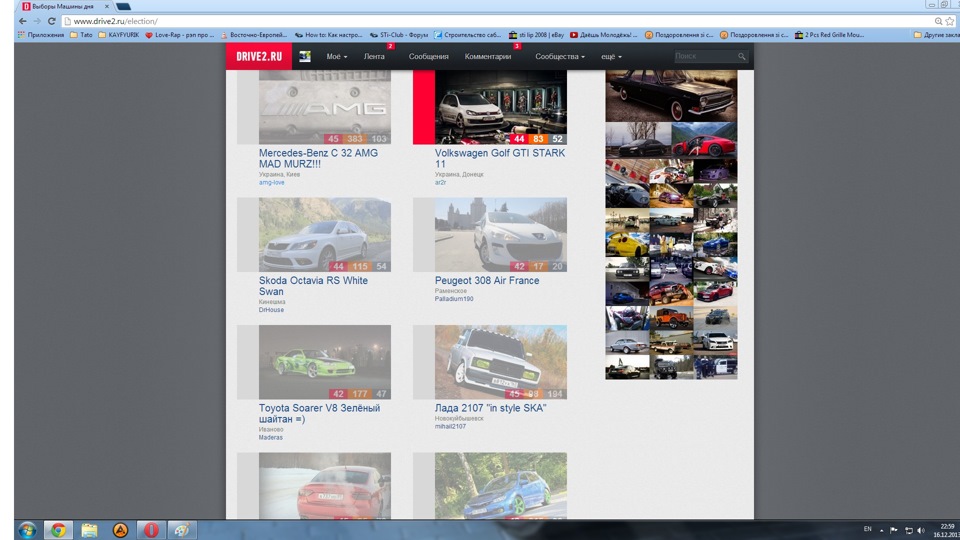Open user Maderas profile
Image resolution: width=960 pixels, height=540 pixels.
[x=271, y=437]
